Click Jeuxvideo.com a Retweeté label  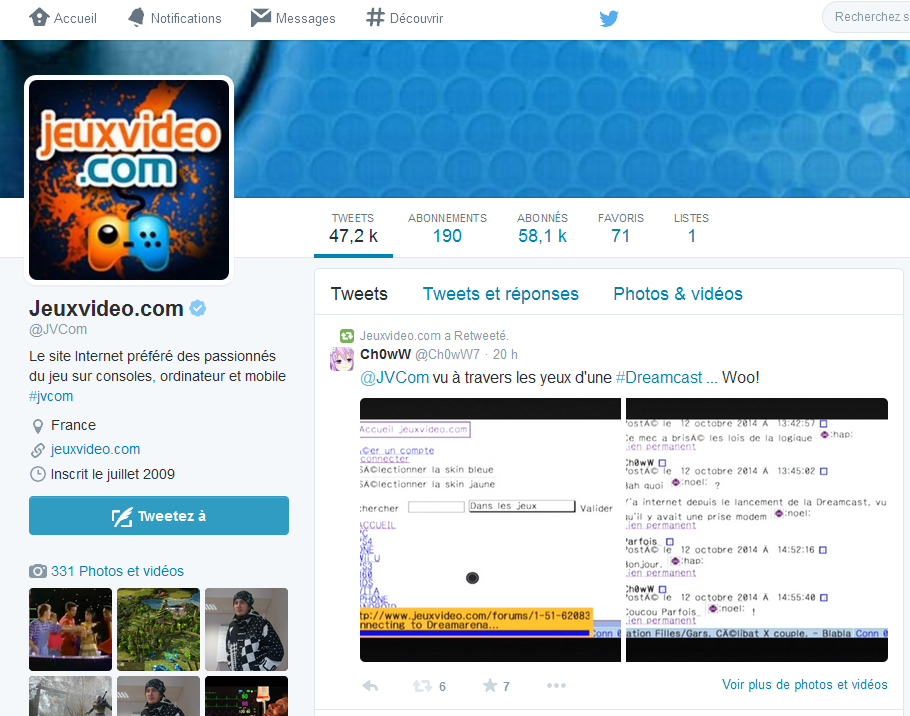click(434, 335)
